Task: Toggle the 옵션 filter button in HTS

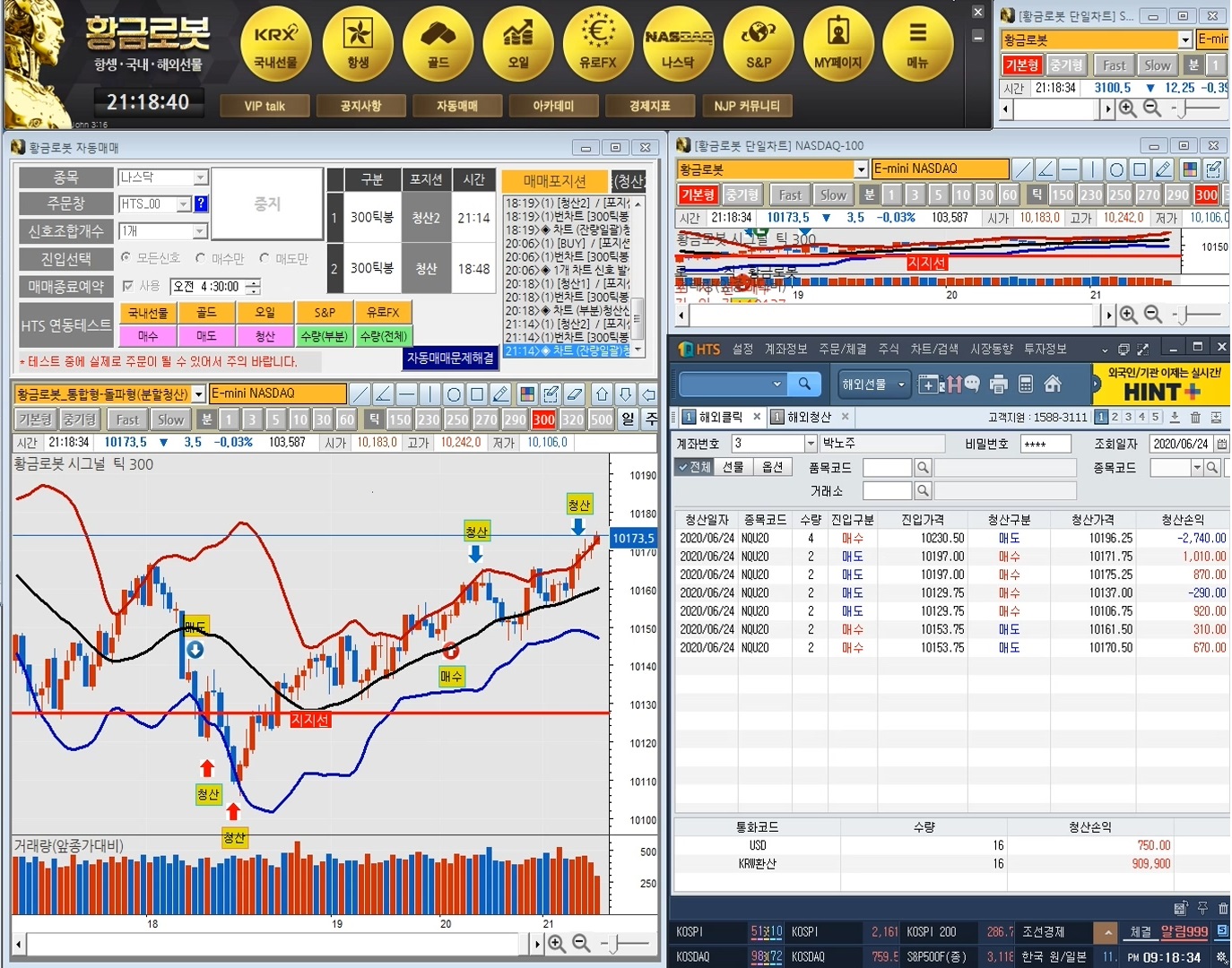Action: 772,467
